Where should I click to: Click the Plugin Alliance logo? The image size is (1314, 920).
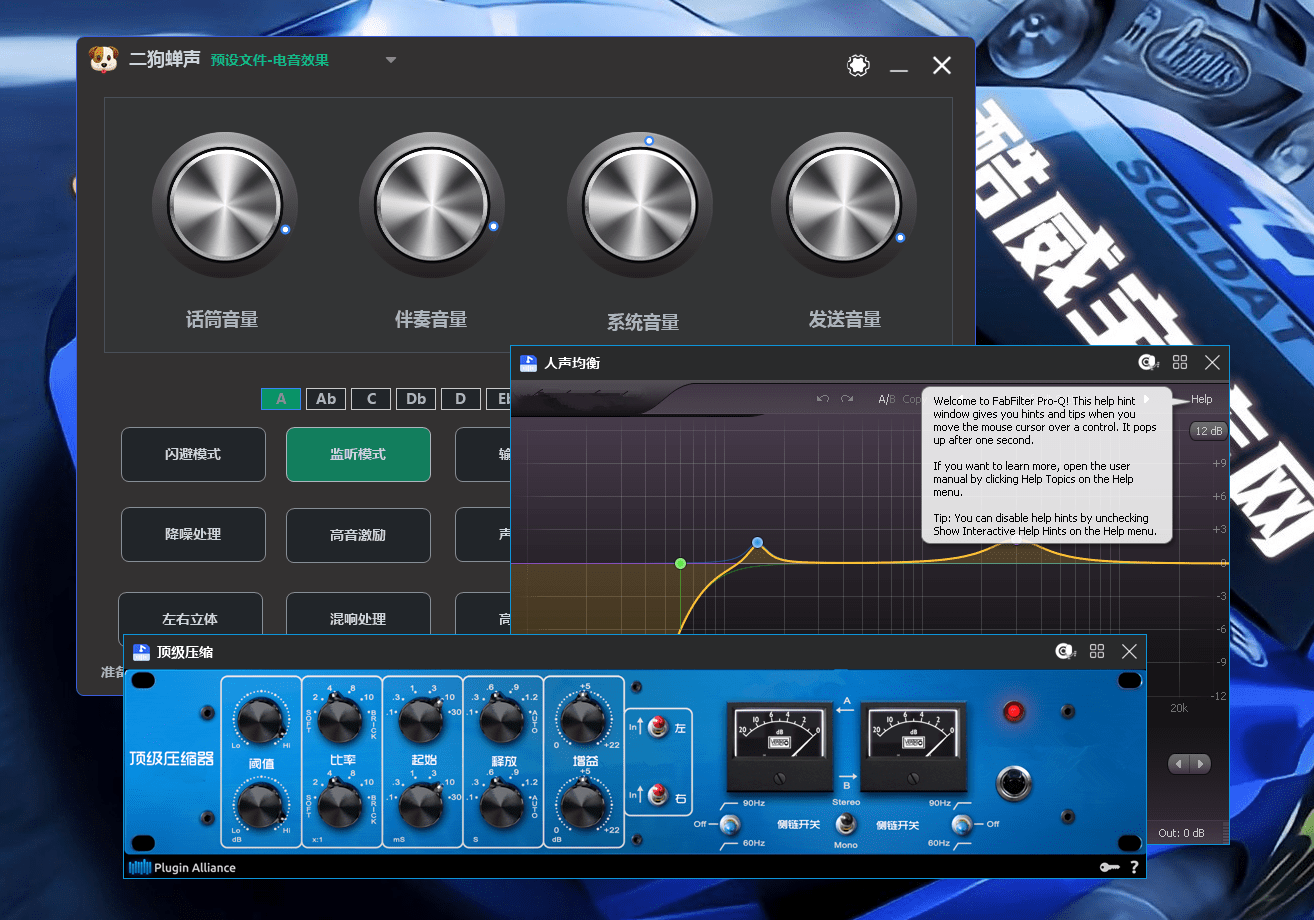tap(182, 868)
